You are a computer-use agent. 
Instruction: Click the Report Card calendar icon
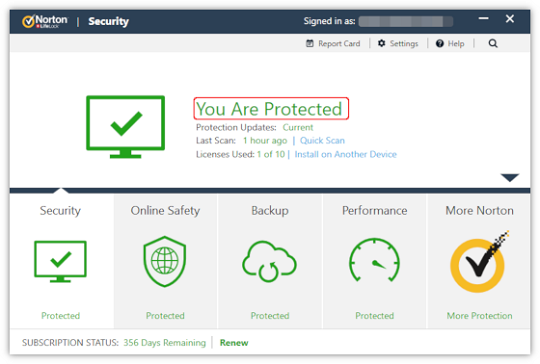[310, 43]
